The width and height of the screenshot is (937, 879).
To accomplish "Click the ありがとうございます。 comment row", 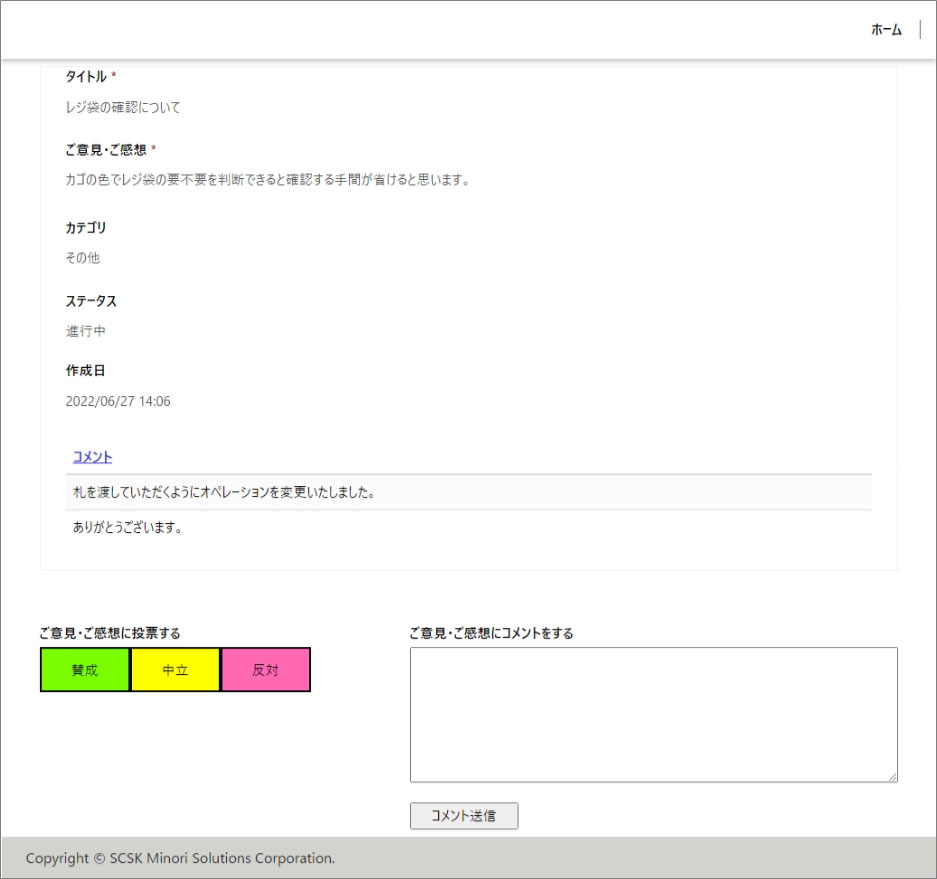I will click(x=127, y=528).
